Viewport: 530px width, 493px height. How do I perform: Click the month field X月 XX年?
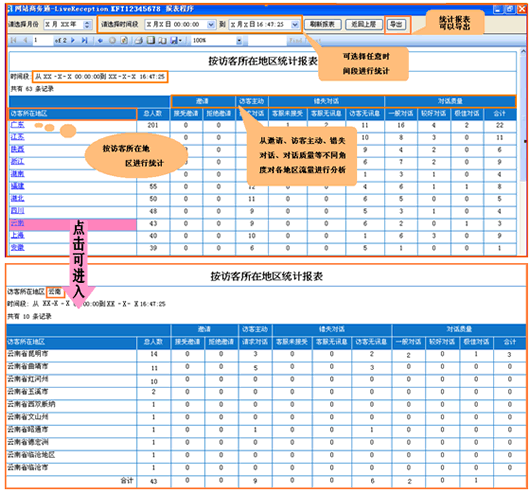point(64,24)
